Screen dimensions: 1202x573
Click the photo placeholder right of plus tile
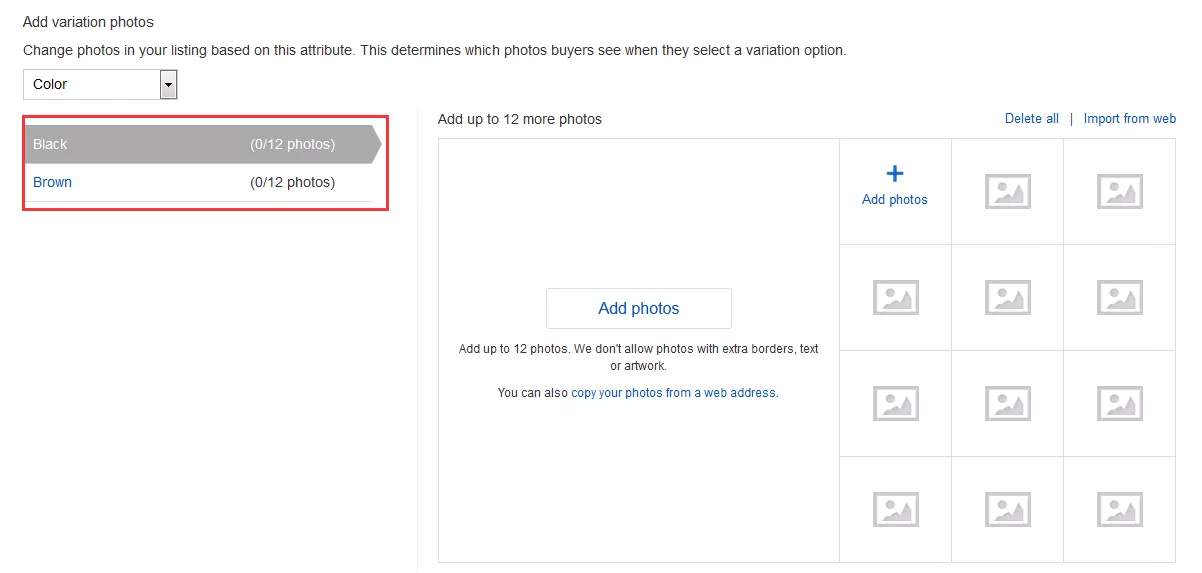(x=1007, y=191)
